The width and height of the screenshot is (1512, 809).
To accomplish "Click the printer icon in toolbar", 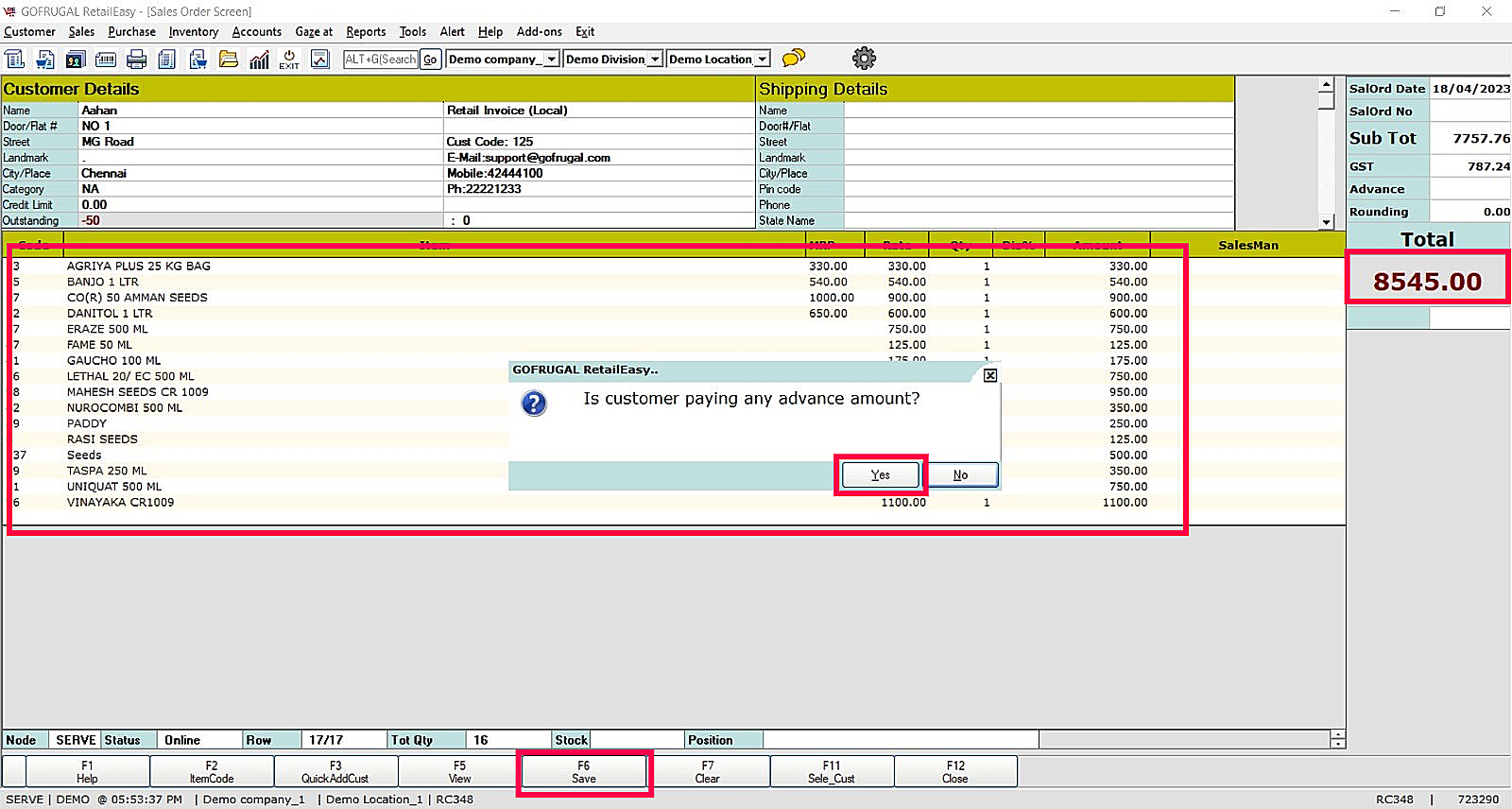I will (x=137, y=60).
